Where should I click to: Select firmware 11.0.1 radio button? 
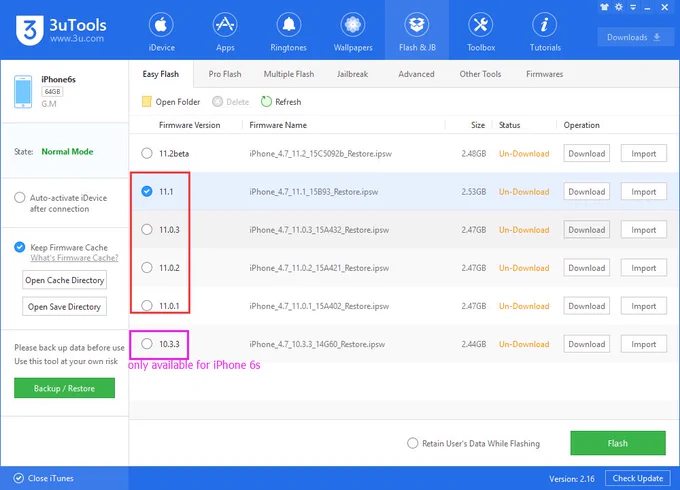coord(147,306)
